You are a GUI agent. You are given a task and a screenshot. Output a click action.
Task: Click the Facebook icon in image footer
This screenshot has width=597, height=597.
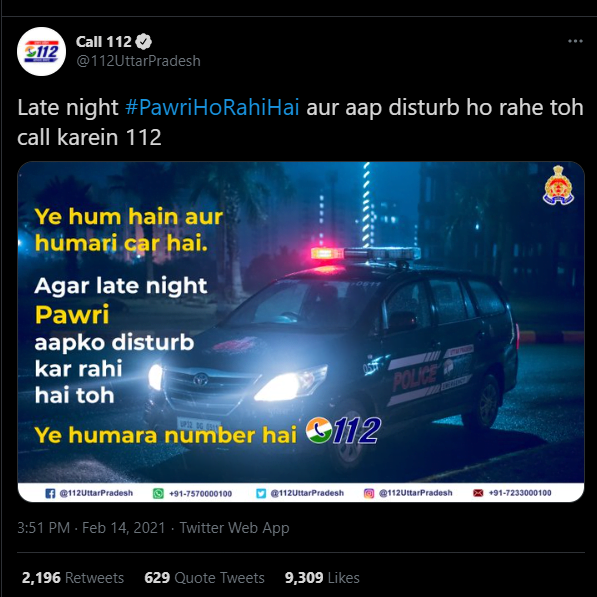(50, 493)
